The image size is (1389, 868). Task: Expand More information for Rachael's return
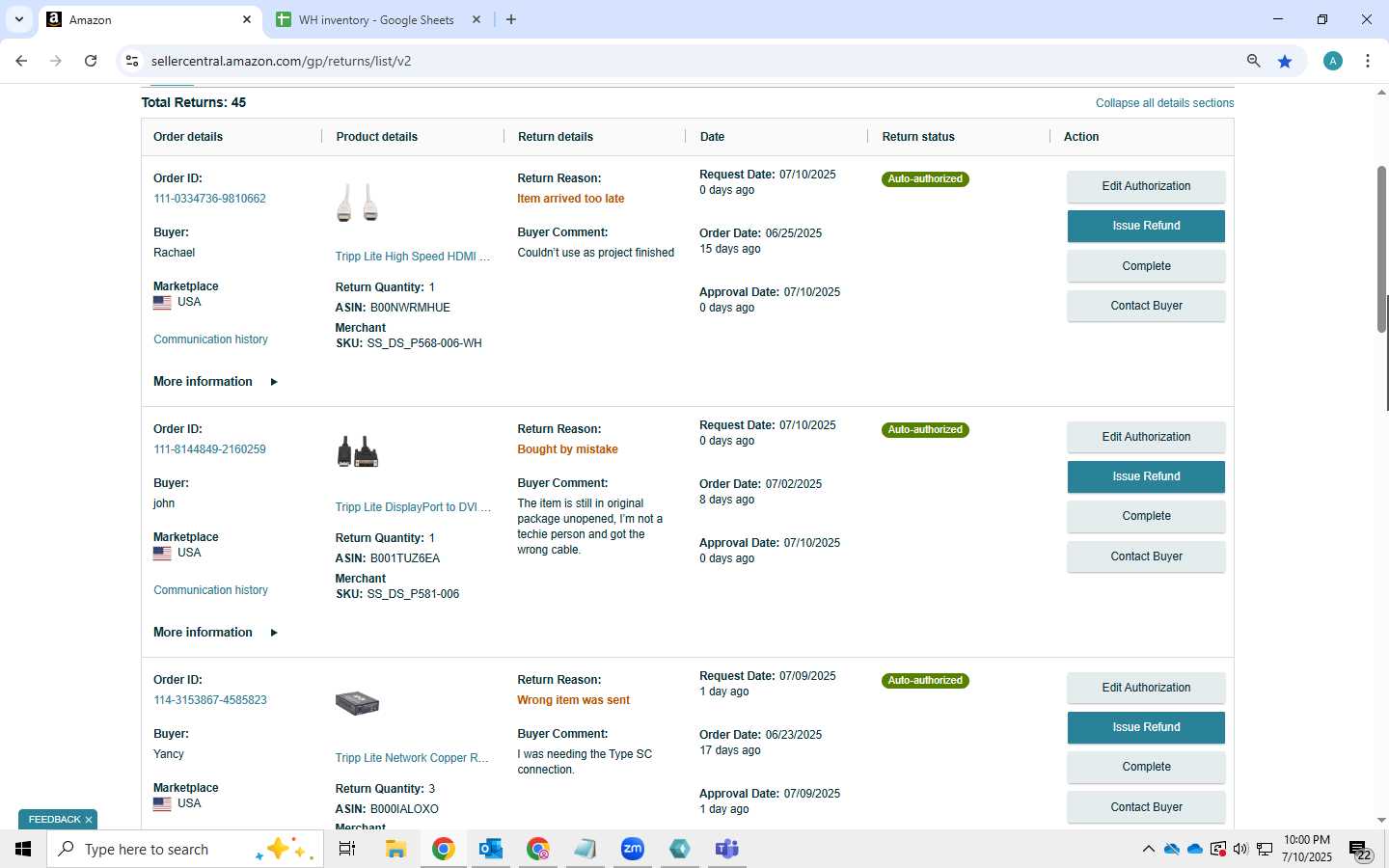[x=215, y=382]
